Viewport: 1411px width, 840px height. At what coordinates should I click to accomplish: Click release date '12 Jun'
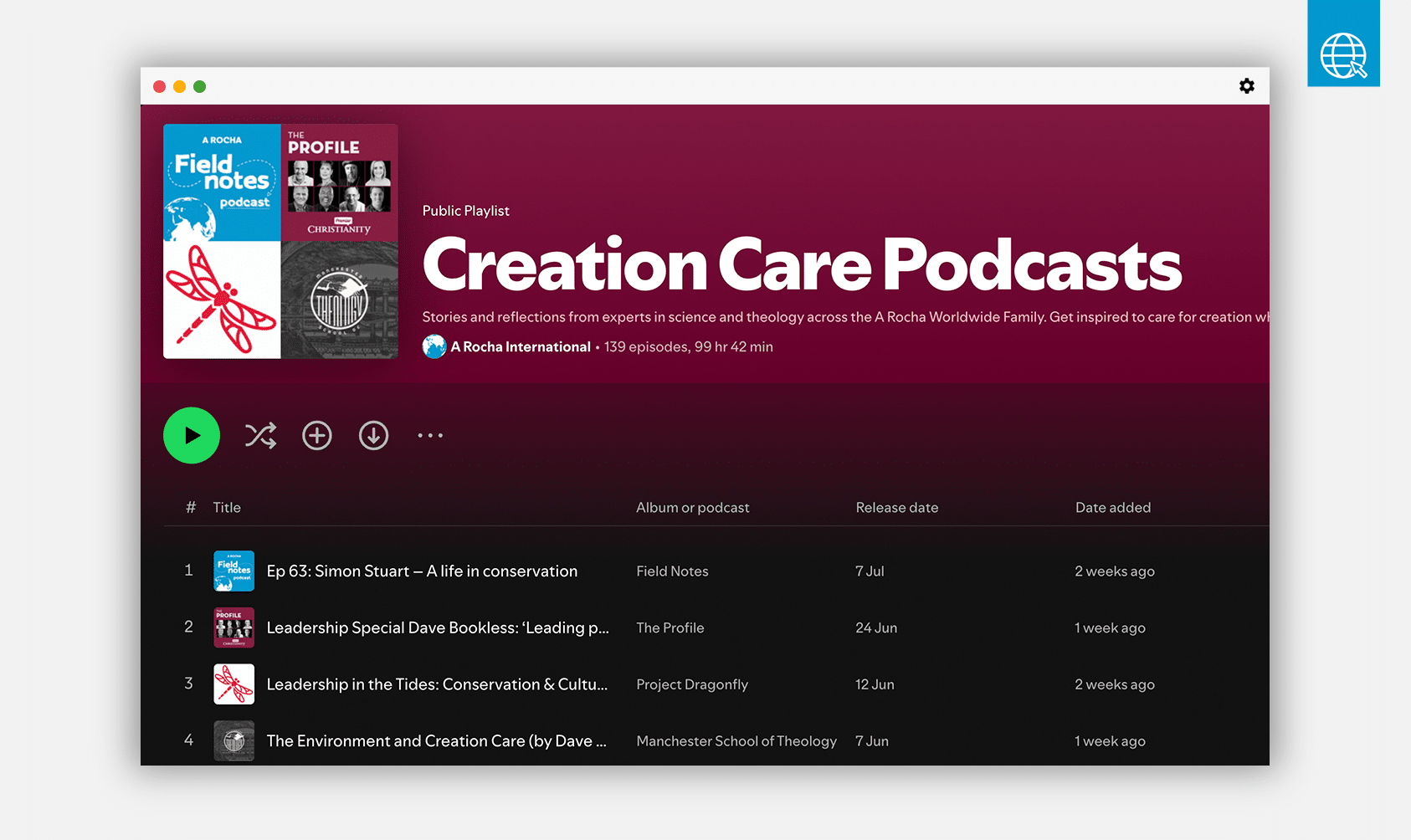(875, 684)
